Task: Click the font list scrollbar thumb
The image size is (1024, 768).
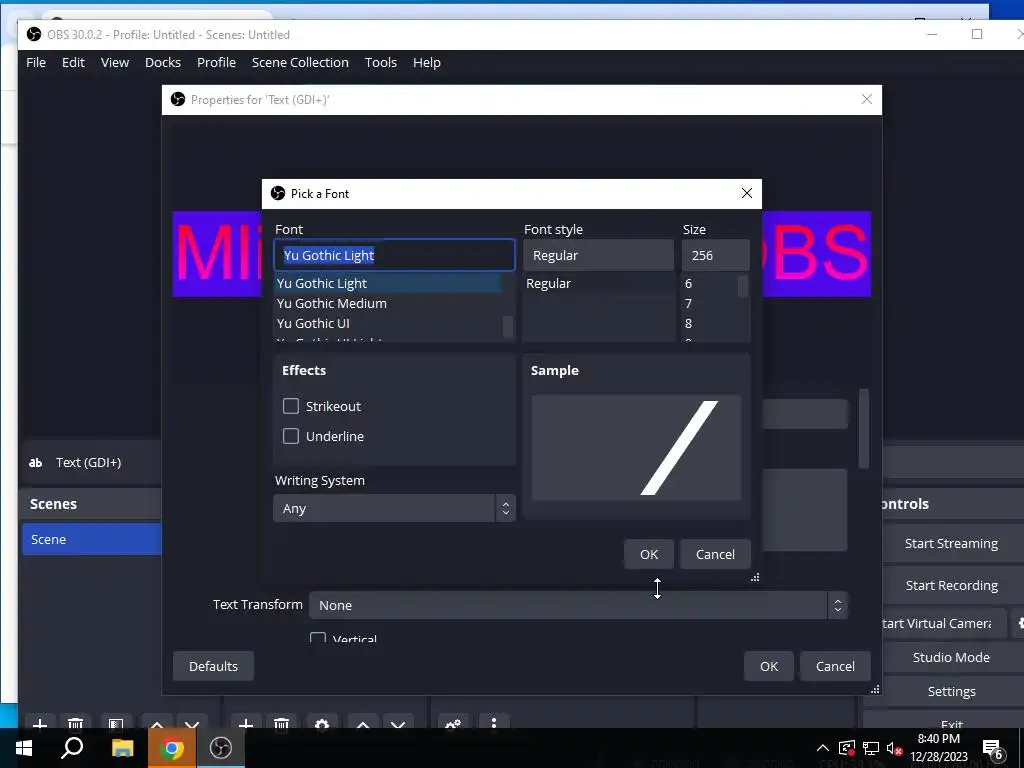Action: pos(507,327)
